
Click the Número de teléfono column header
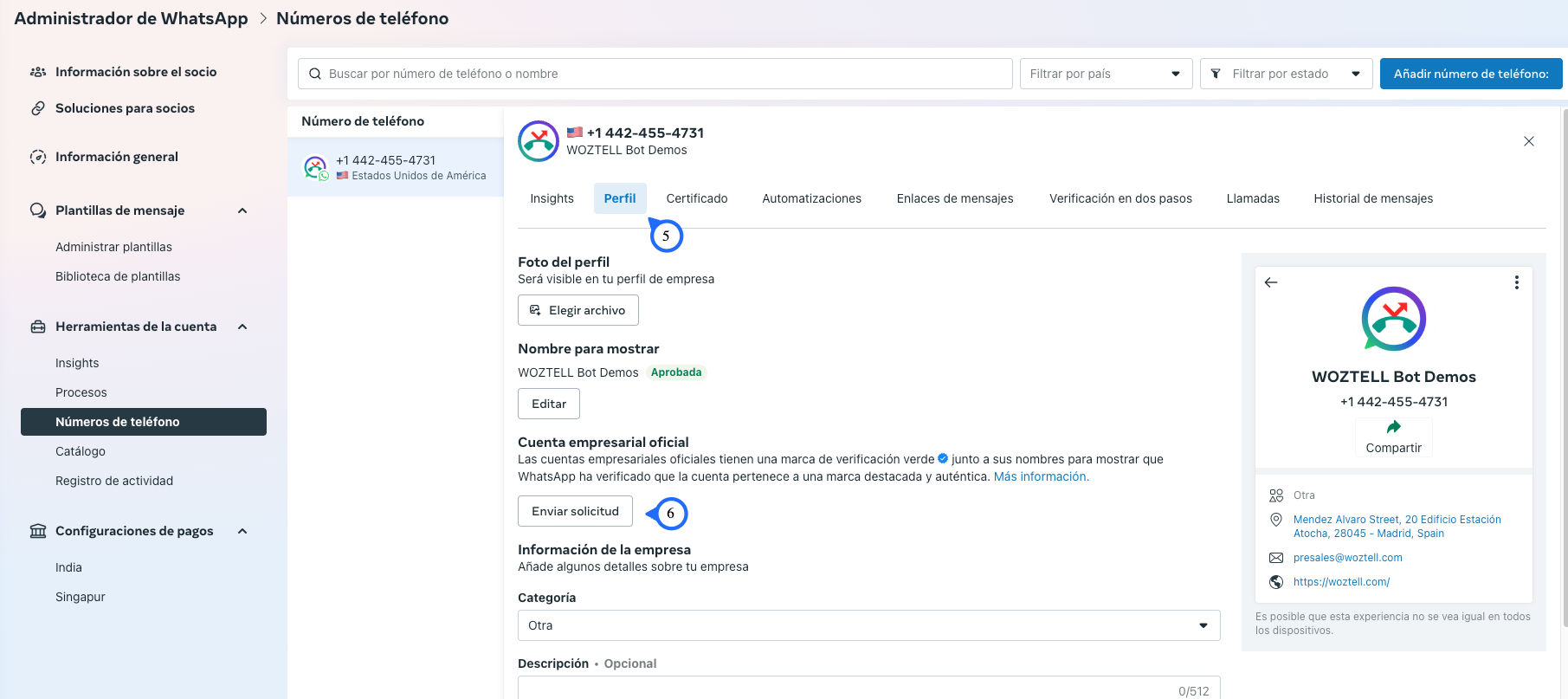coord(363,121)
